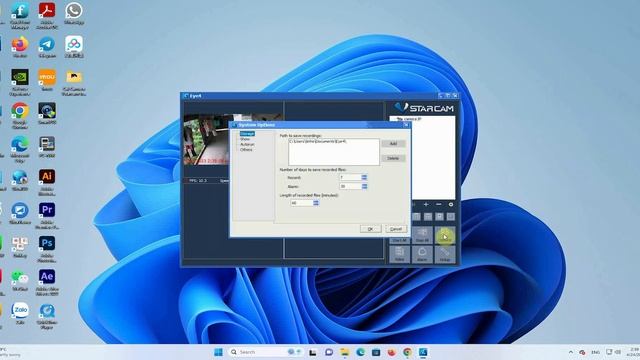Screen dimensions: 640x360
Task: Open NVIDIA GeForce desktop shortcut
Action: (20, 82)
